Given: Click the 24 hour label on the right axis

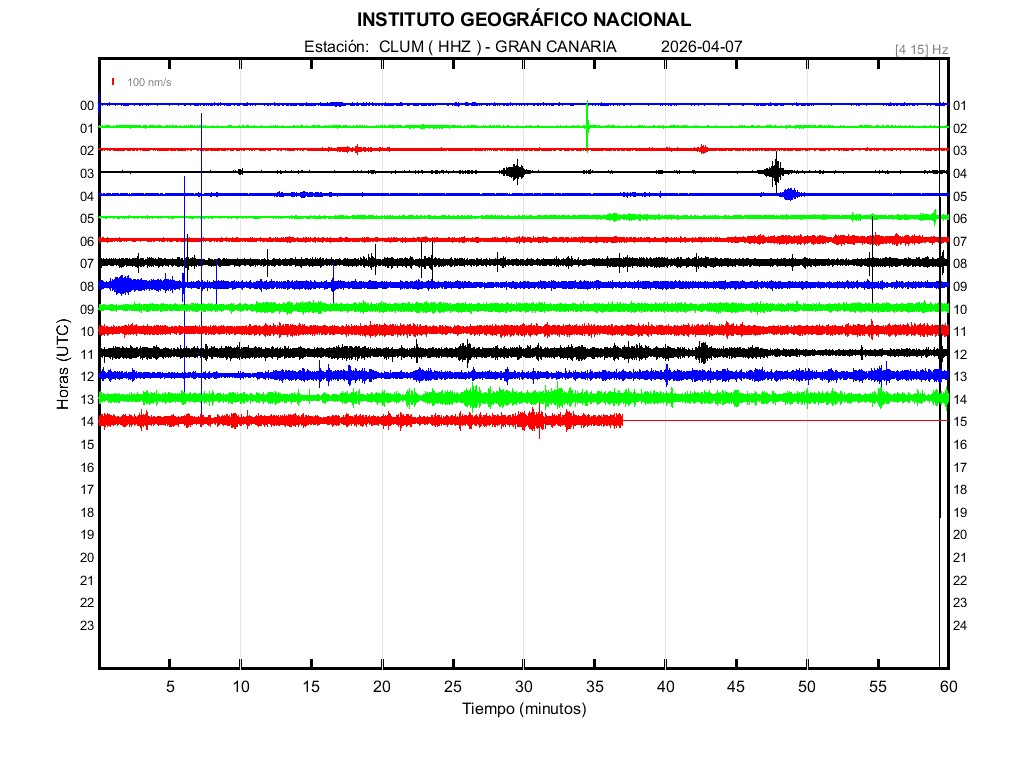Looking at the screenshot, I should click(x=959, y=626).
